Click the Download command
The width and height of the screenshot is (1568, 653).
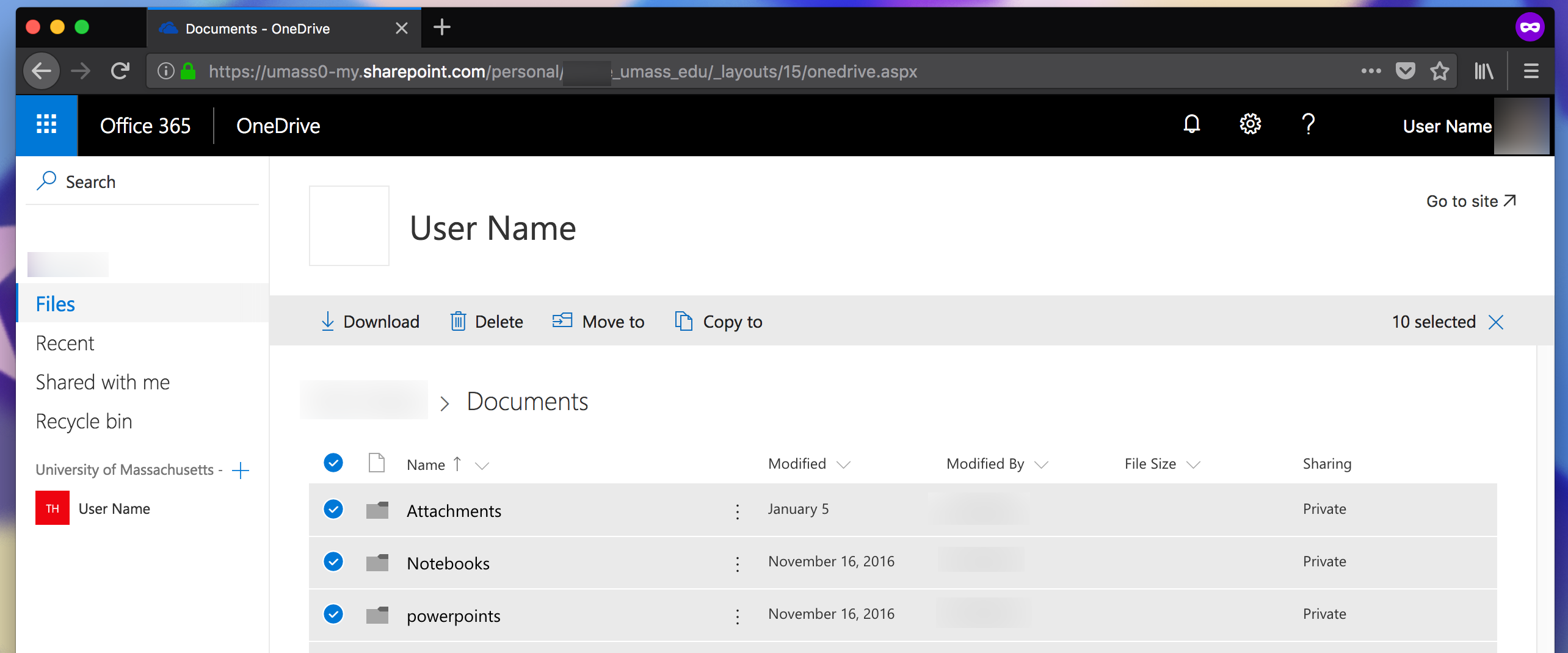[370, 322]
